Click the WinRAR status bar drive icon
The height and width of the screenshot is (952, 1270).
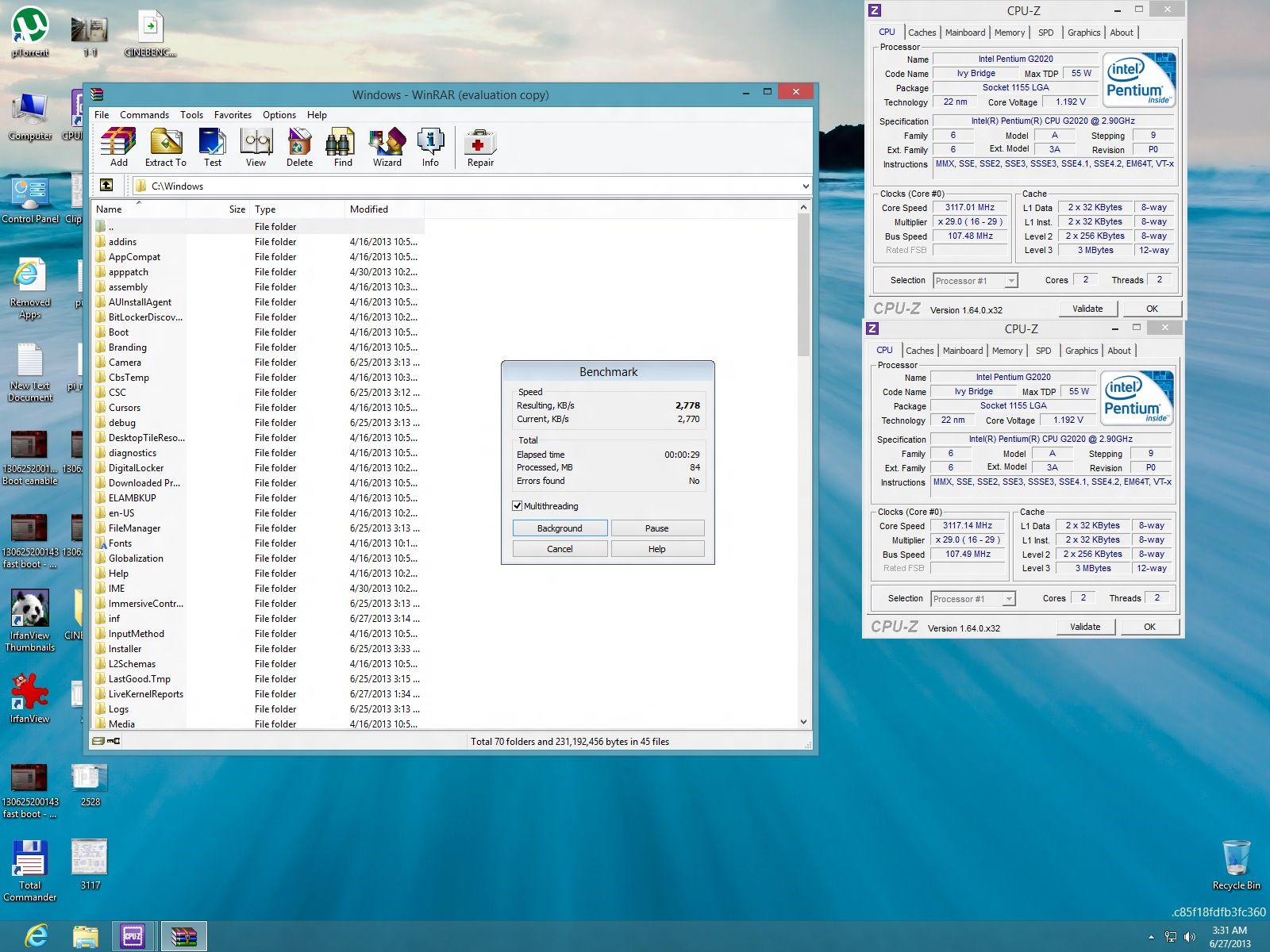98,741
